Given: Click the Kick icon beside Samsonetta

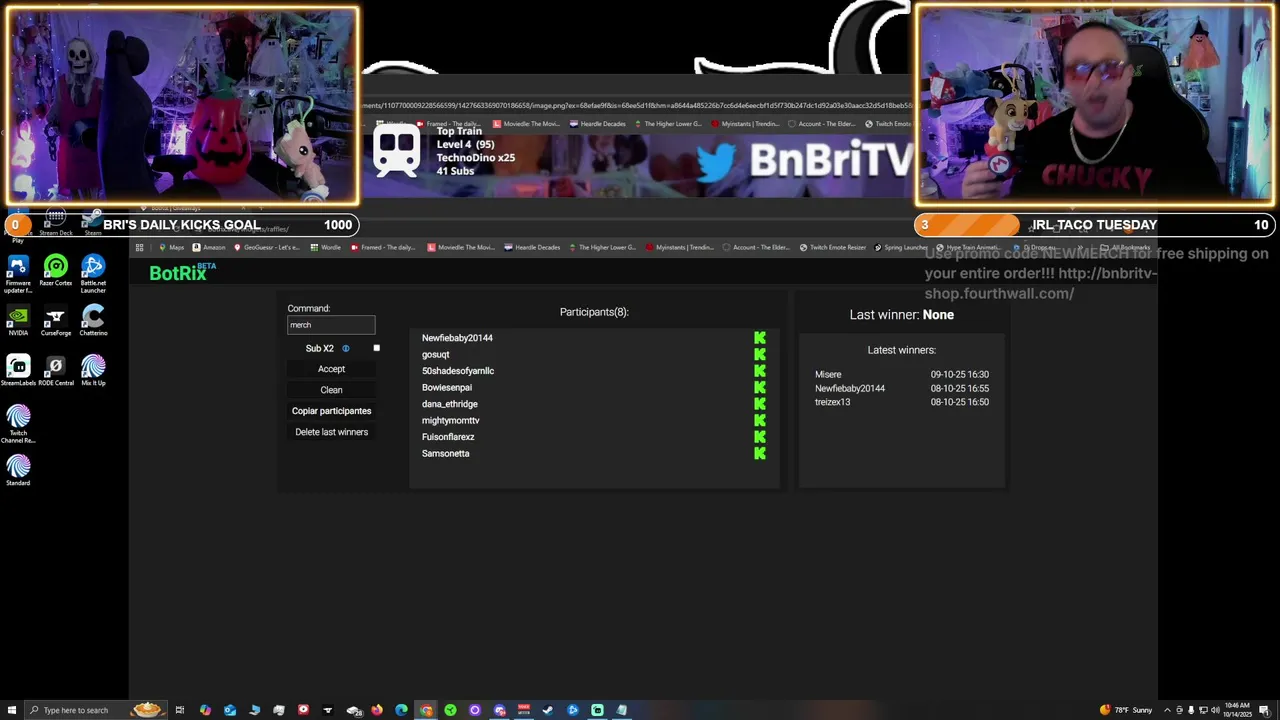Looking at the screenshot, I should [760, 453].
